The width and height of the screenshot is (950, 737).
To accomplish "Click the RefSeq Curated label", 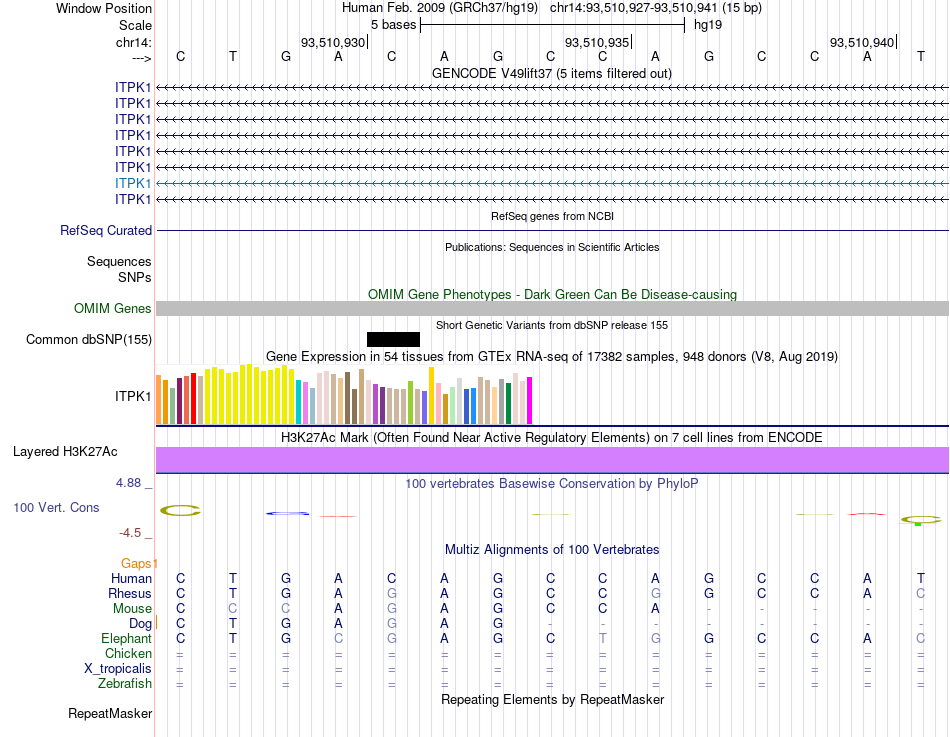I will (105, 230).
